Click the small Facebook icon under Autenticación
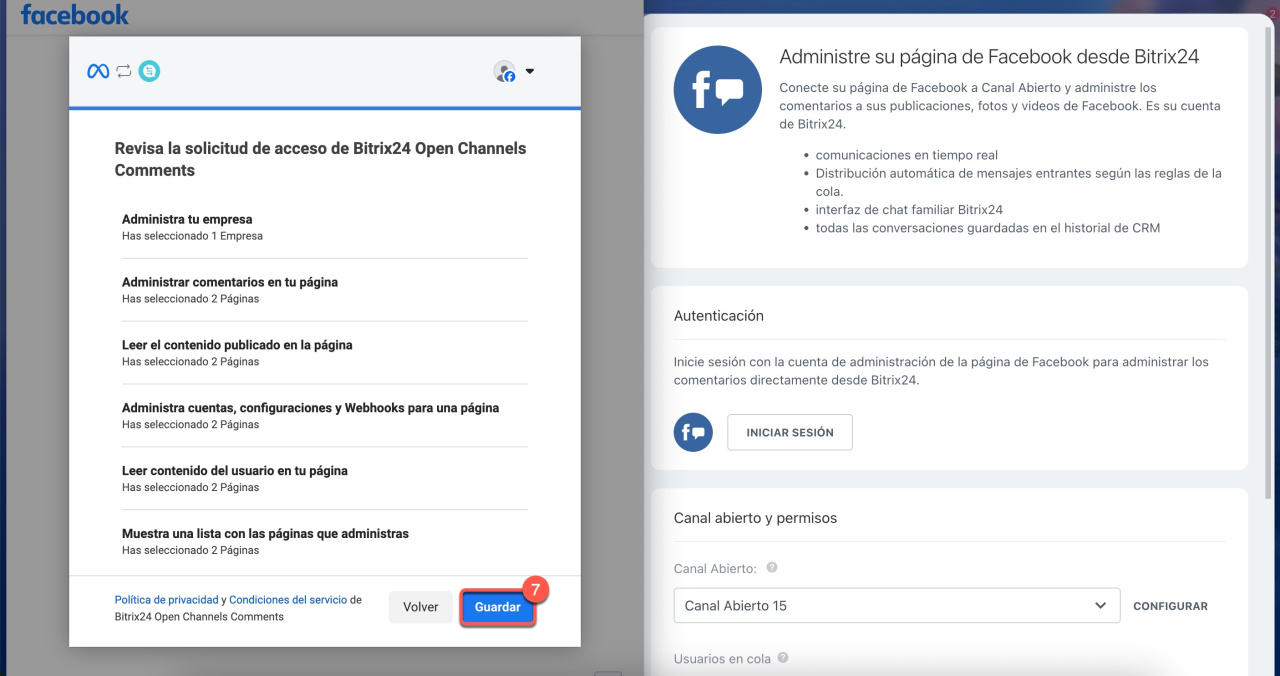Screen dimensions: 1280x676 point(693,432)
